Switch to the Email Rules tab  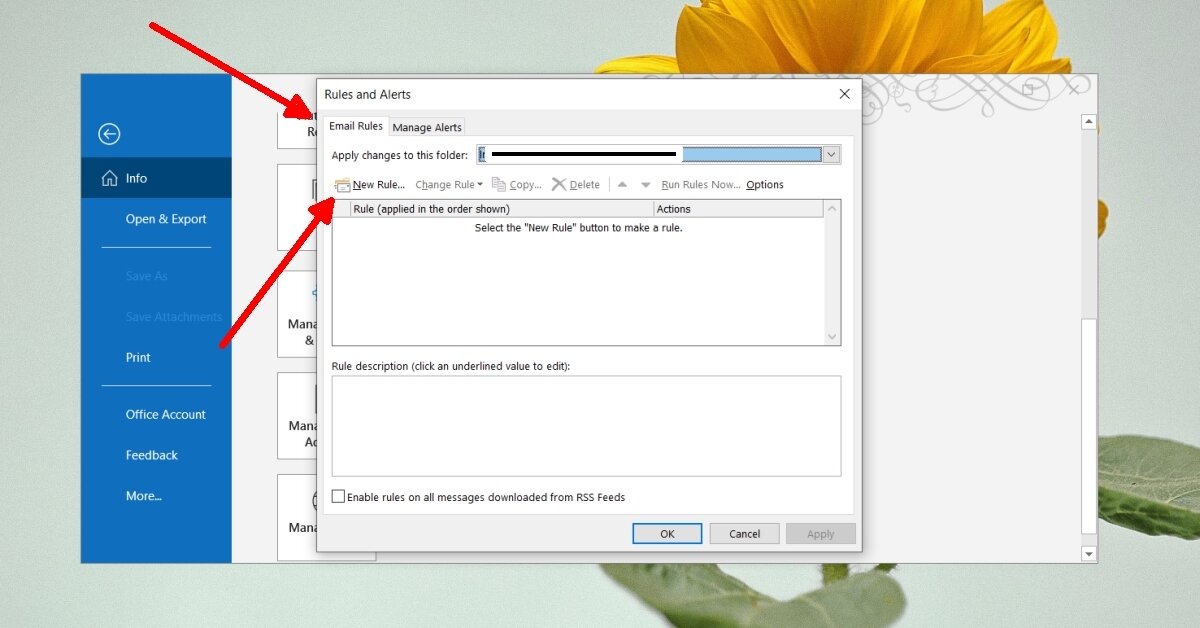(355, 126)
